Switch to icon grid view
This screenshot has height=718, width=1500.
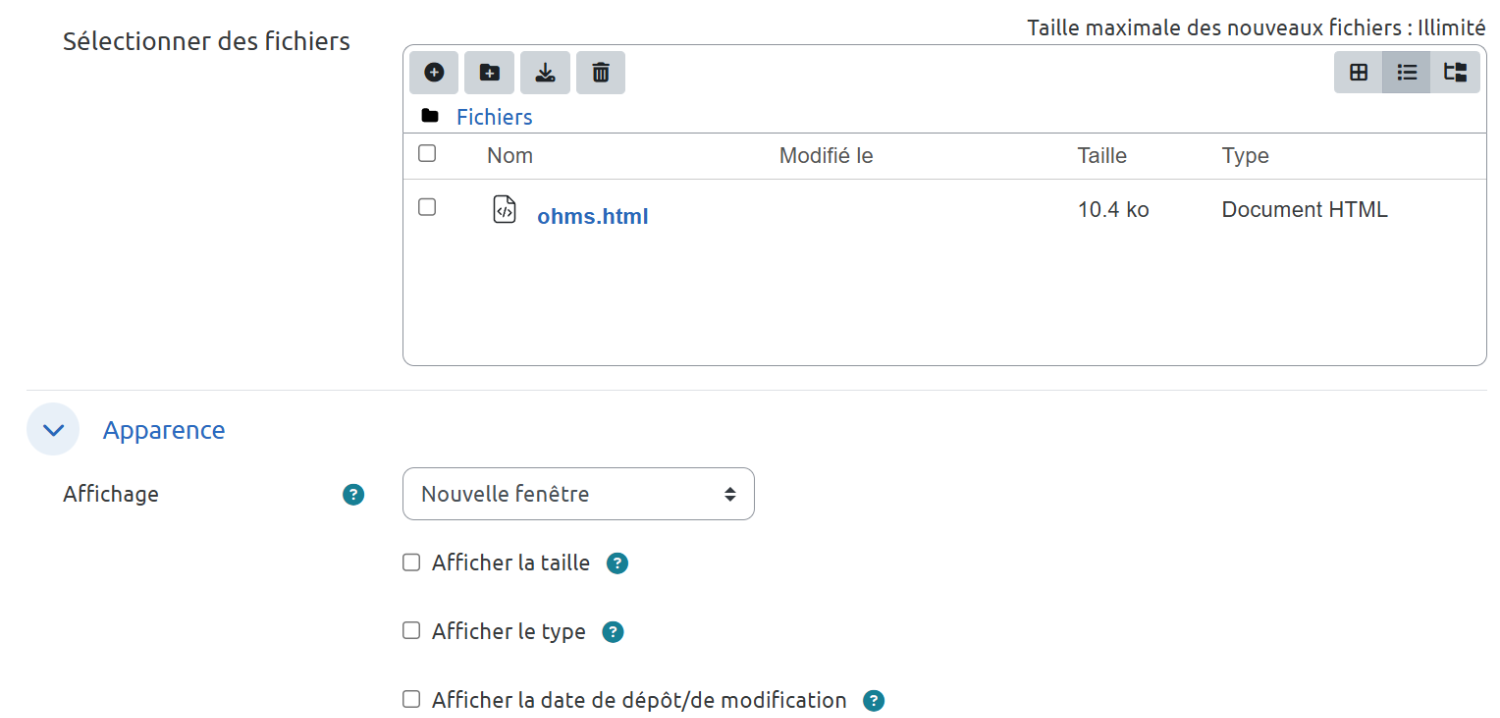(1358, 72)
